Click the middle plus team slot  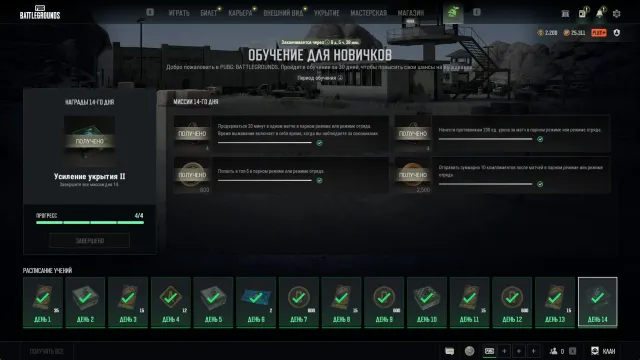[x=519, y=351]
